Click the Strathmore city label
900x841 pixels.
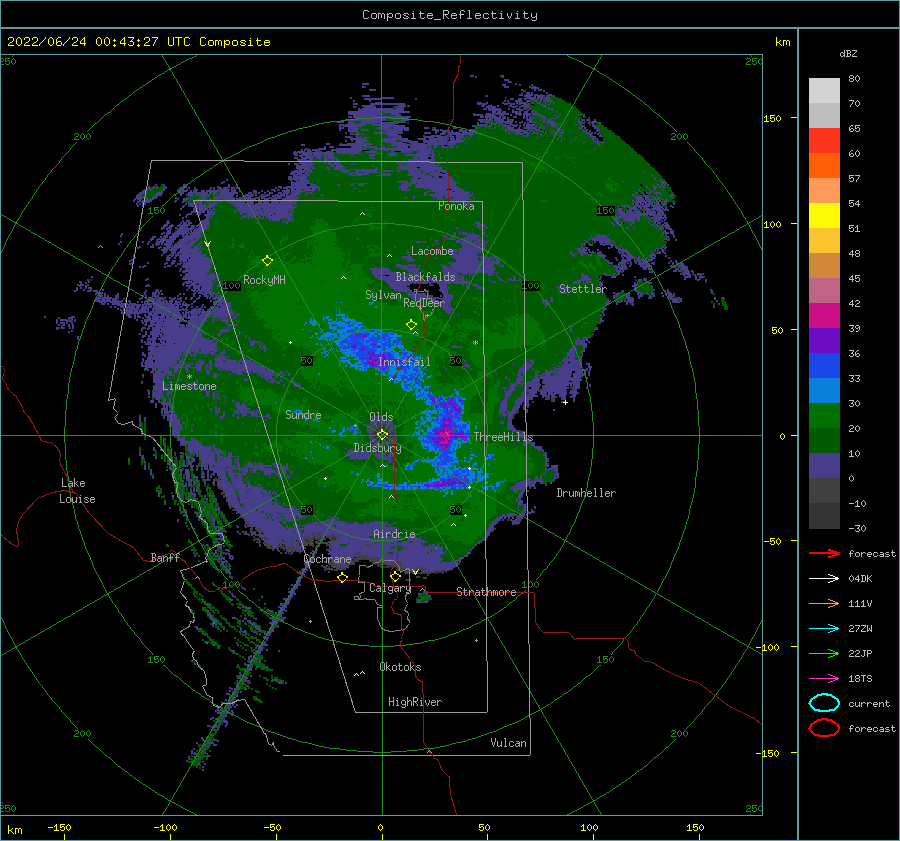486,592
